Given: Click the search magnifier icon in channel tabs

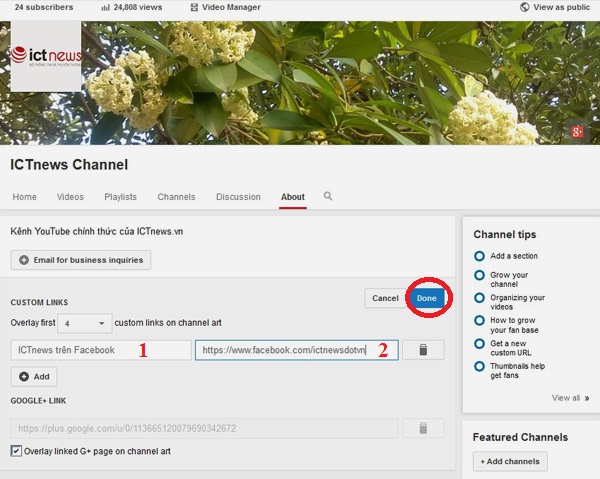Looking at the screenshot, I should 328,197.
